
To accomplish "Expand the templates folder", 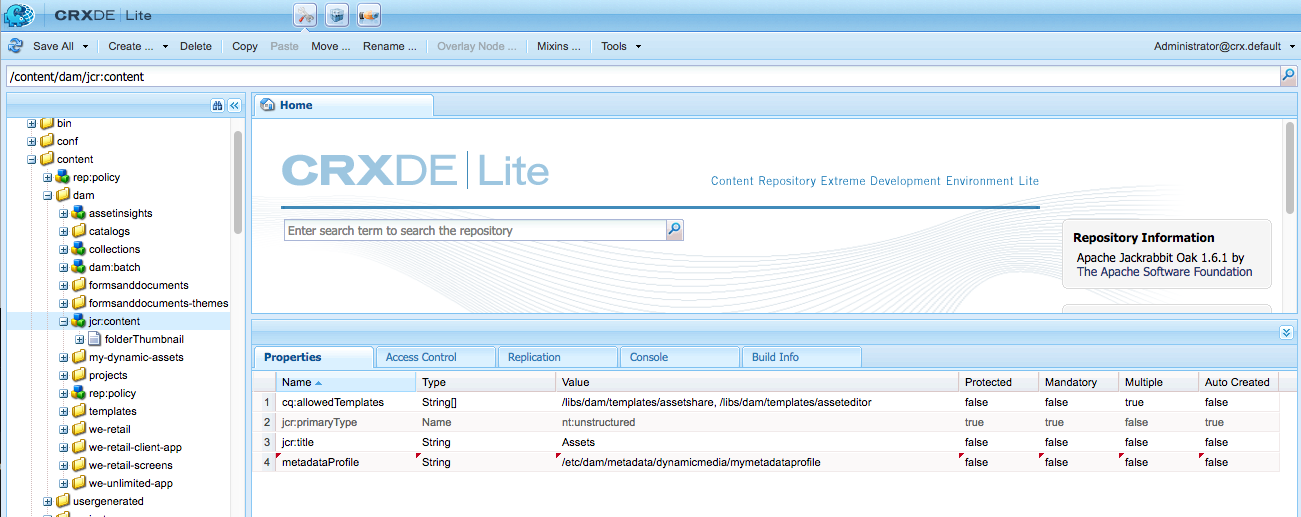I will coord(64,411).
